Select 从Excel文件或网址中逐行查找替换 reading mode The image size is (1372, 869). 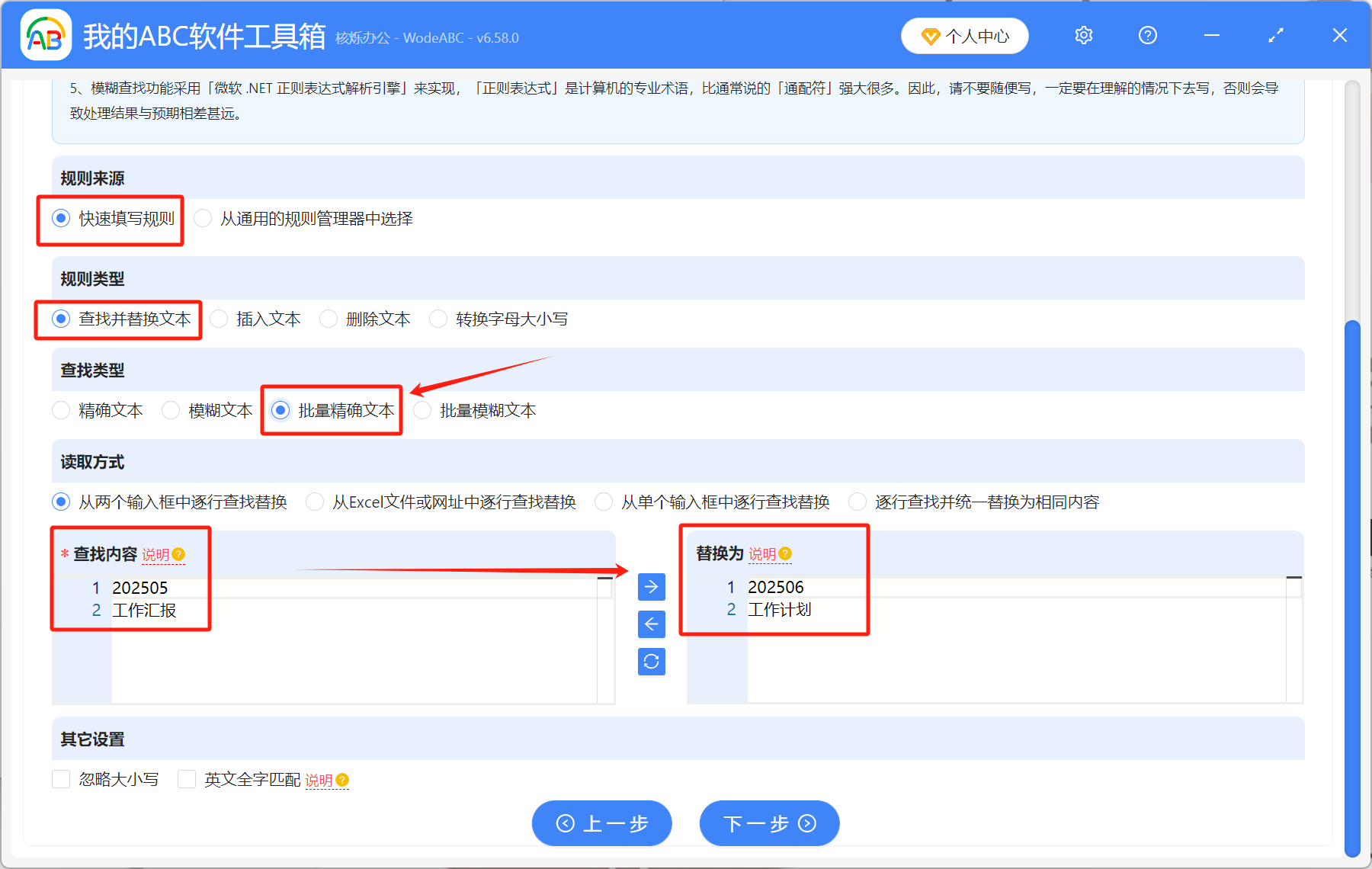[x=315, y=502]
